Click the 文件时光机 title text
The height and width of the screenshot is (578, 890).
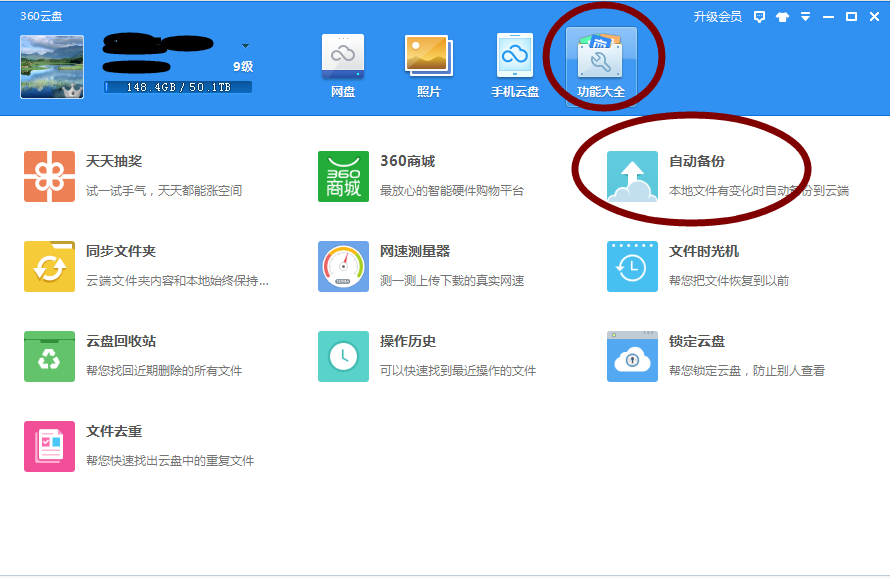(x=704, y=251)
